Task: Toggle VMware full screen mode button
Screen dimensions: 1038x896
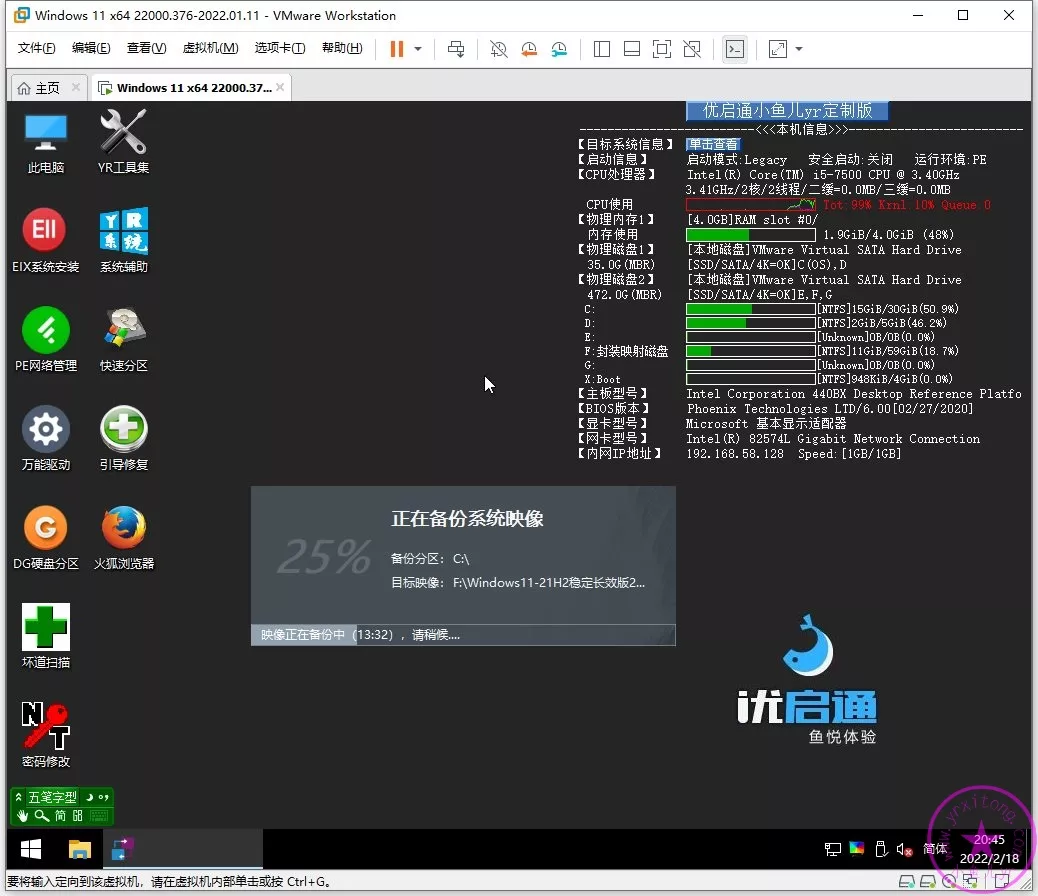Action: [x=661, y=49]
